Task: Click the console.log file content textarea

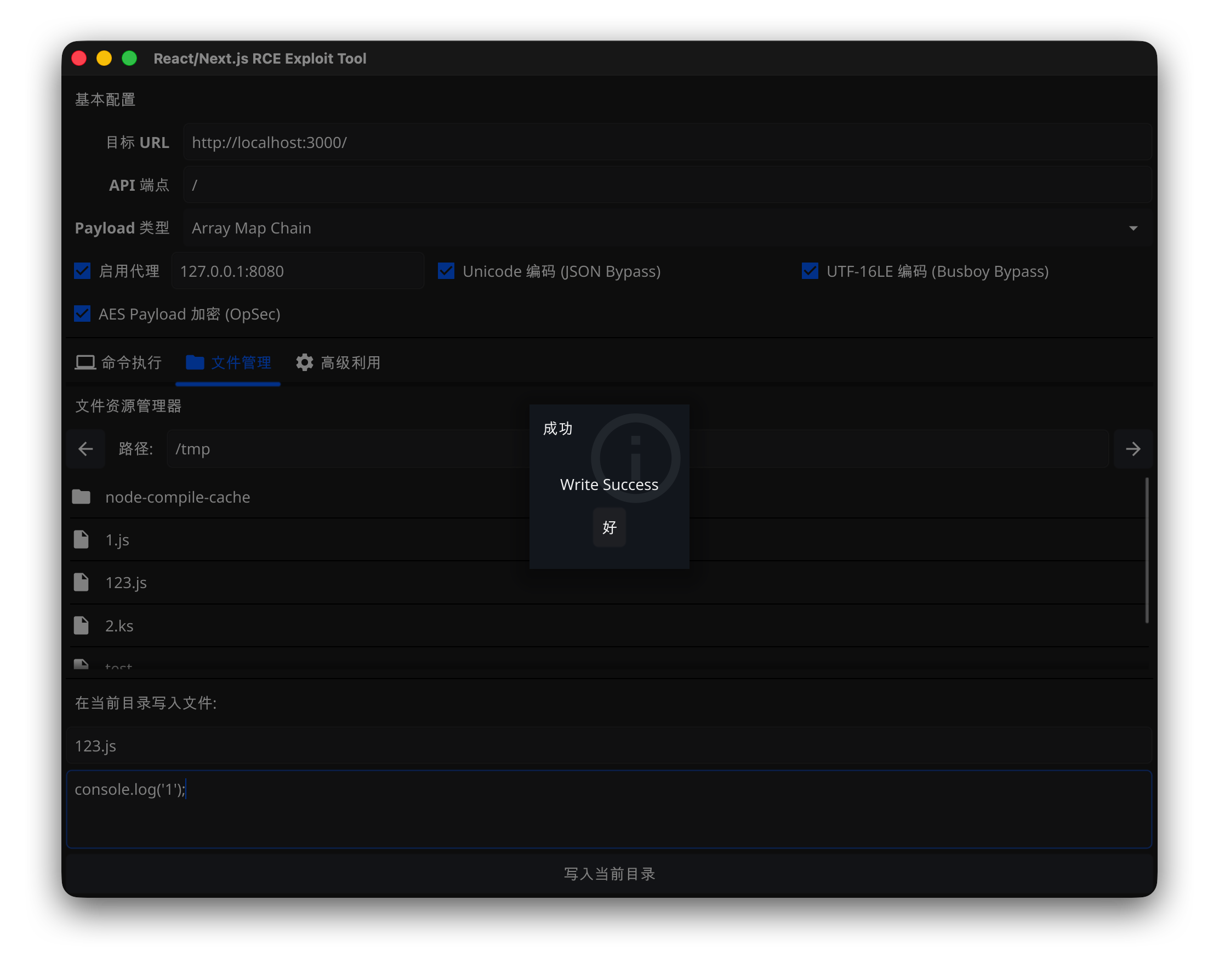Action: (609, 810)
